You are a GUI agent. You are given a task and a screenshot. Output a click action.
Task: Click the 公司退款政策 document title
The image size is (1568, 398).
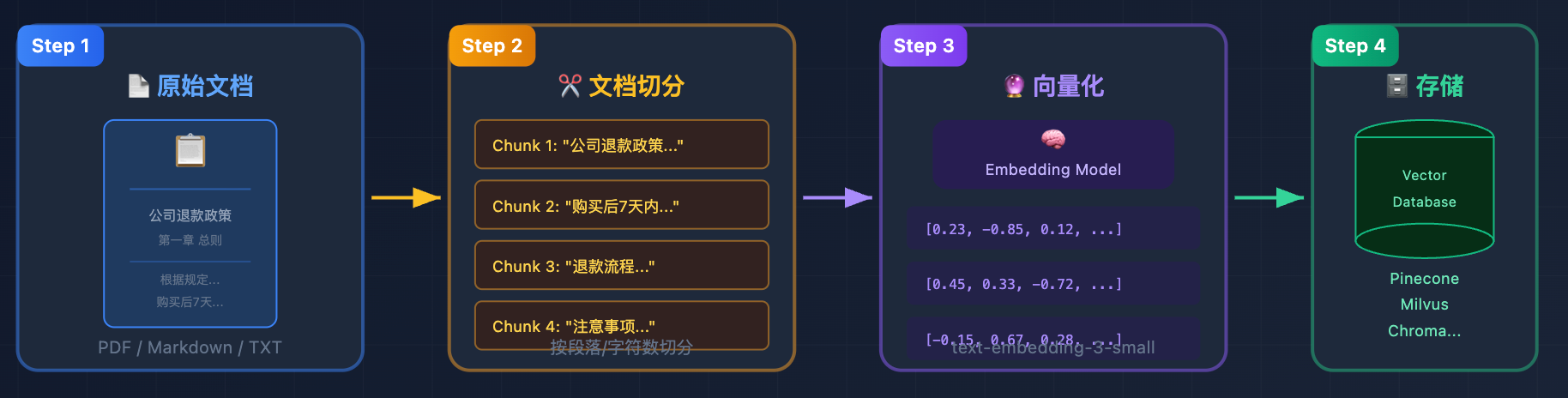click(190, 215)
